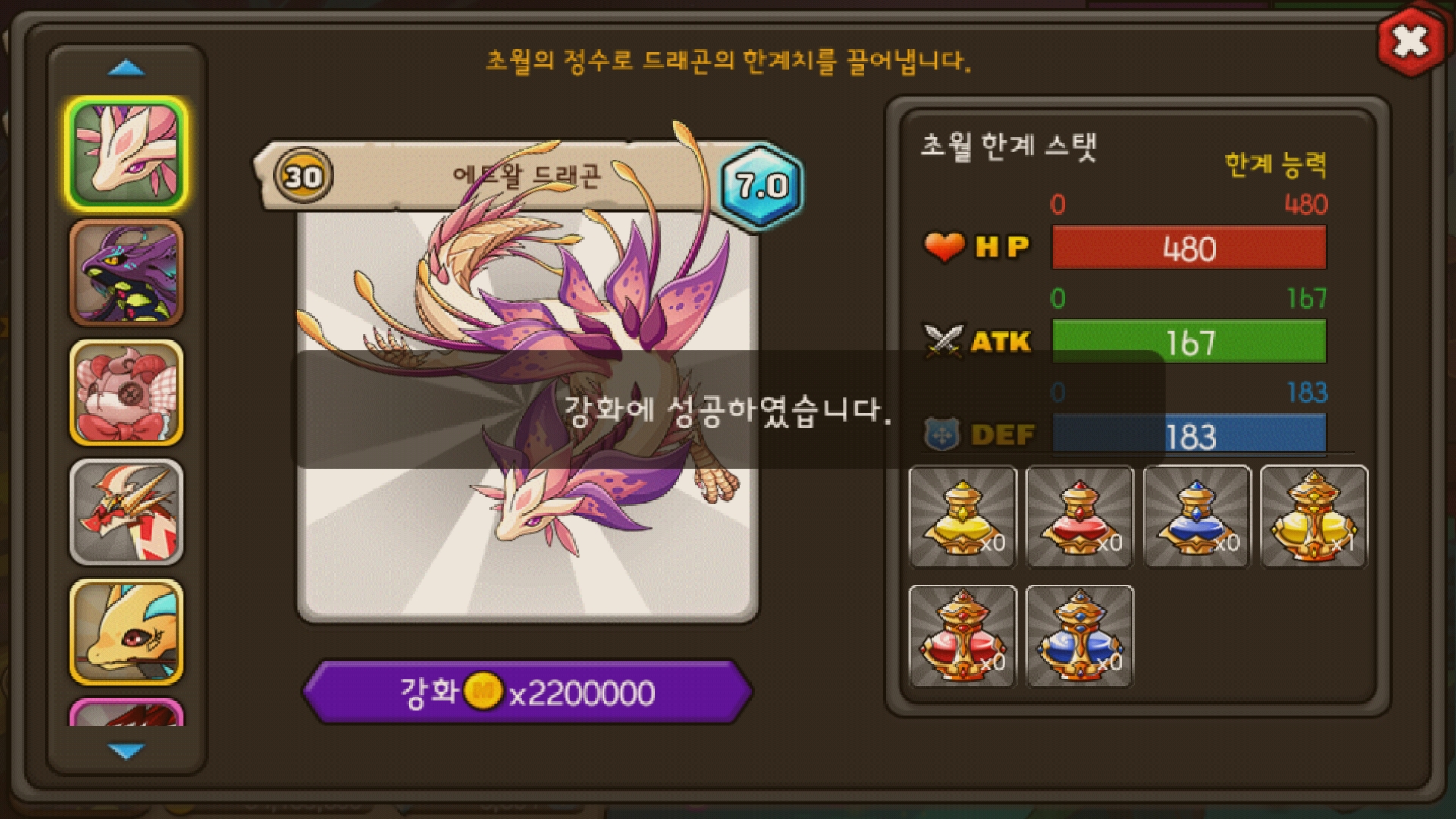Close the transcendence window with red X
Viewport: 1456px width, 819px height.
[x=1410, y=41]
